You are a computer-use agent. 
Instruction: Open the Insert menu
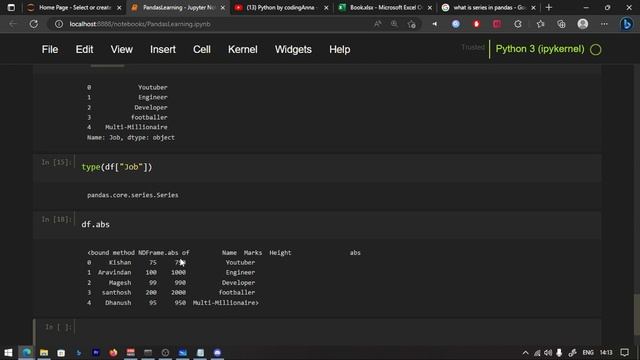point(163,49)
